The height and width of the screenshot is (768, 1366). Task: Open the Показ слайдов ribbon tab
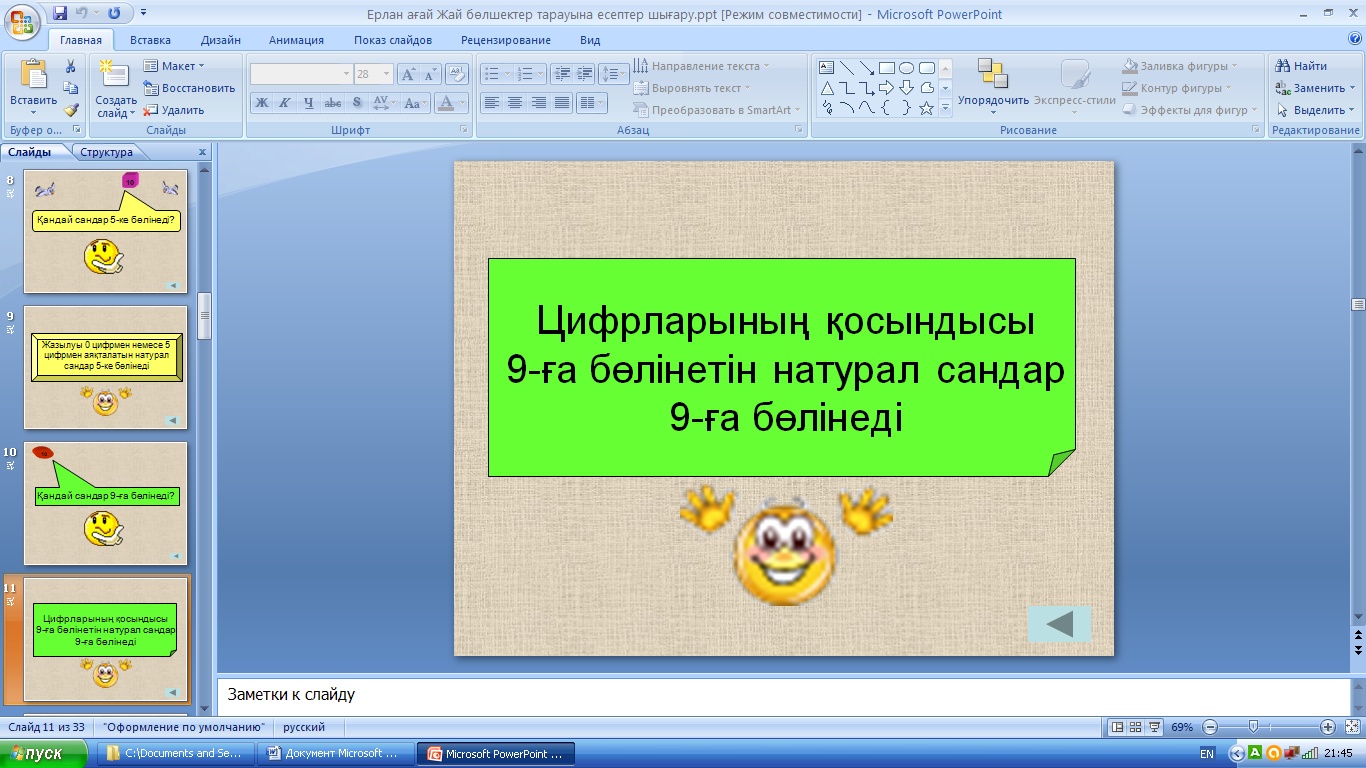pos(393,40)
